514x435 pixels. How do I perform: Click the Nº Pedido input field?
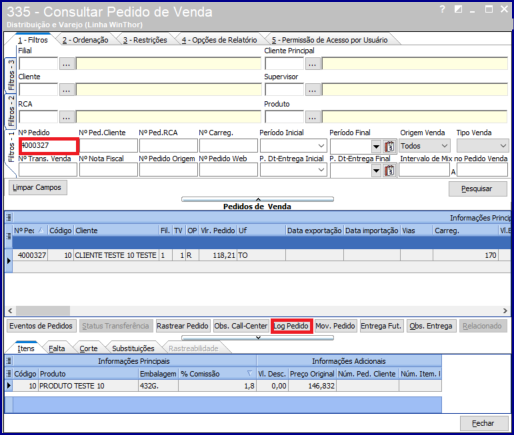[x=48, y=146]
